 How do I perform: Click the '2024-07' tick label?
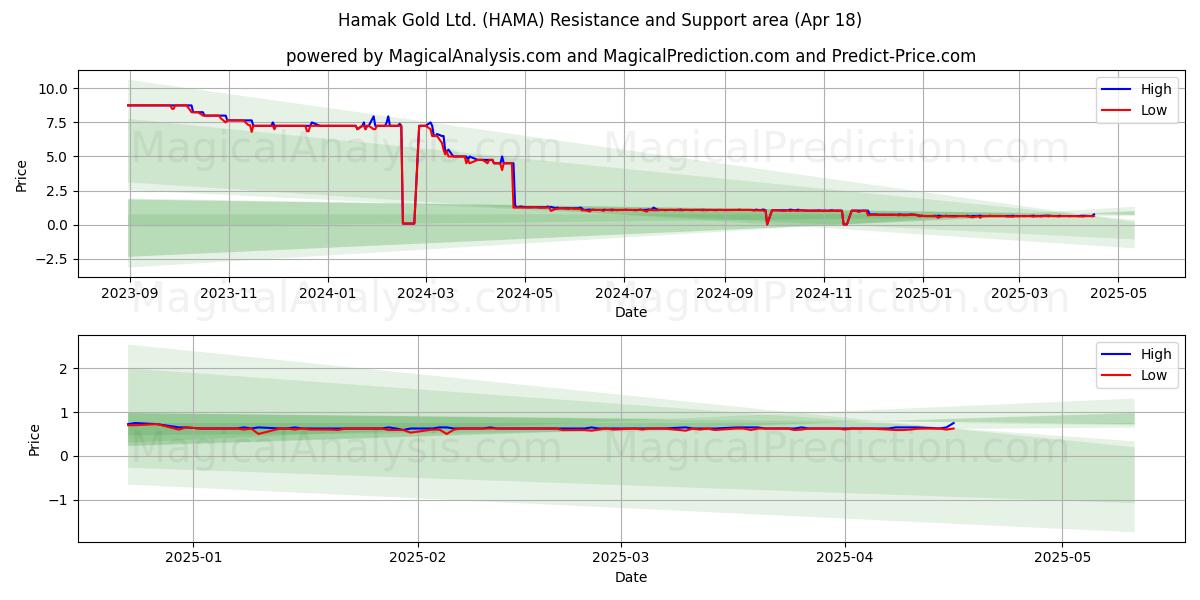pyautogui.click(x=624, y=292)
